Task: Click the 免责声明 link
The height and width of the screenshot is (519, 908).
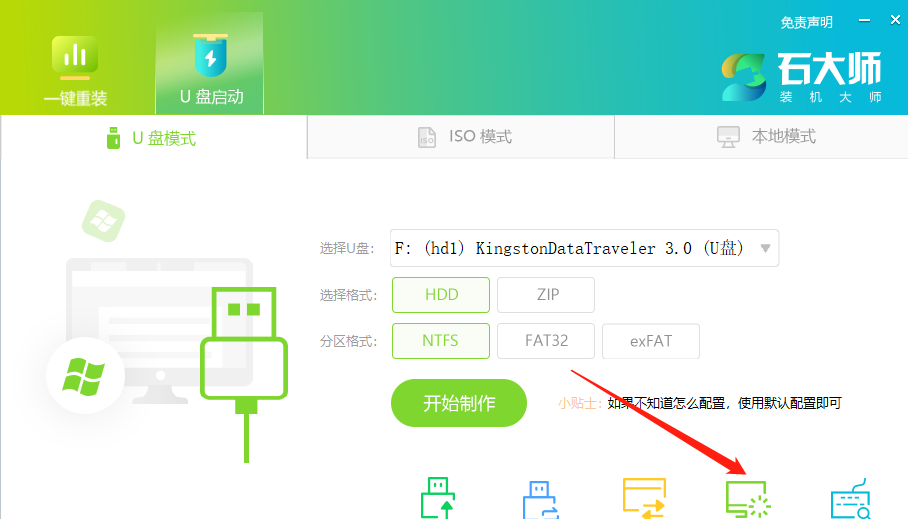Action: (806, 23)
